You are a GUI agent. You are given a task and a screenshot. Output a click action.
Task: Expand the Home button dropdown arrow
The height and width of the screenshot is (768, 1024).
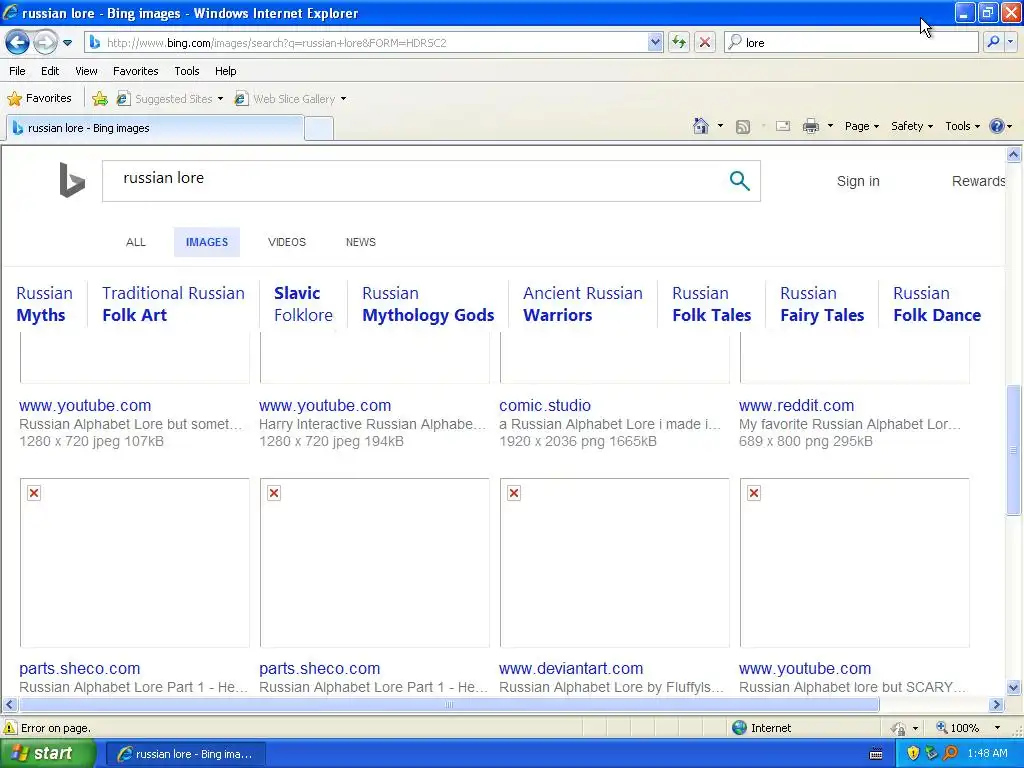click(720, 126)
